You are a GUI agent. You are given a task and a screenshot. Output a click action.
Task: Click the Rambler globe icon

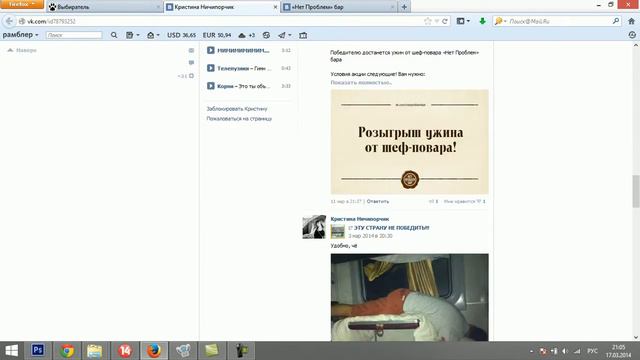(266, 35)
